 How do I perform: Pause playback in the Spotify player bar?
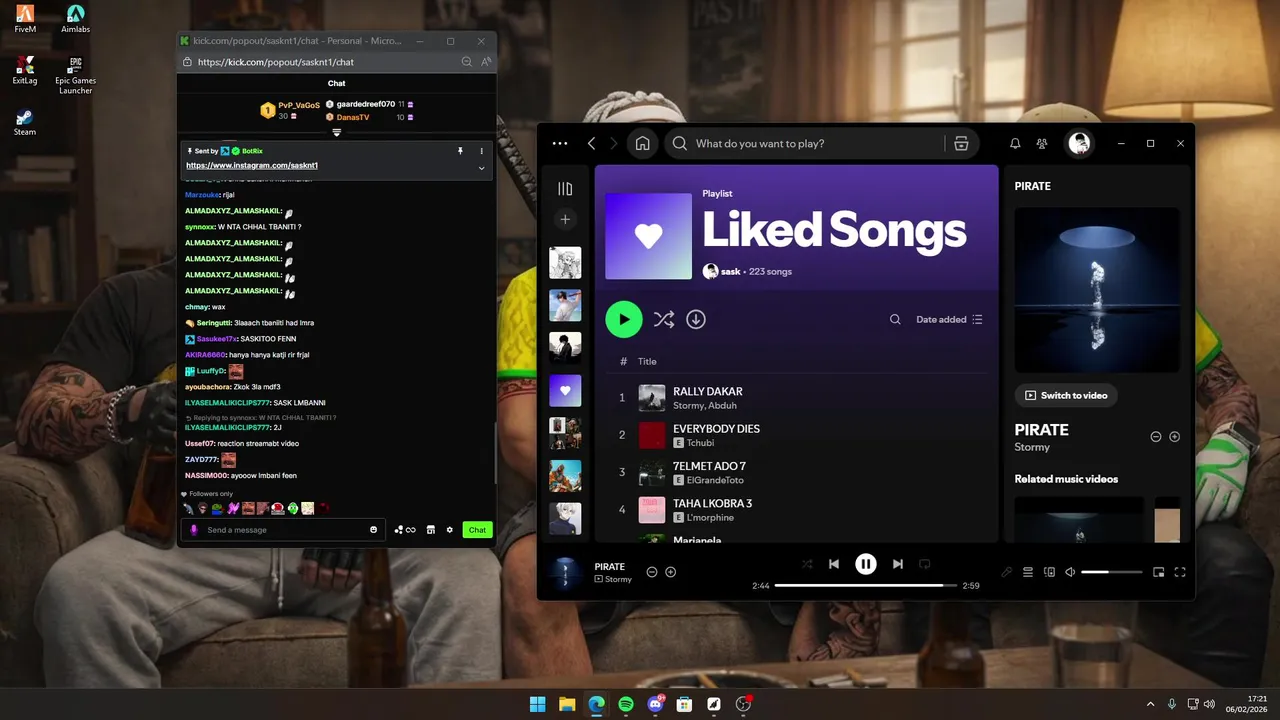coord(866,564)
